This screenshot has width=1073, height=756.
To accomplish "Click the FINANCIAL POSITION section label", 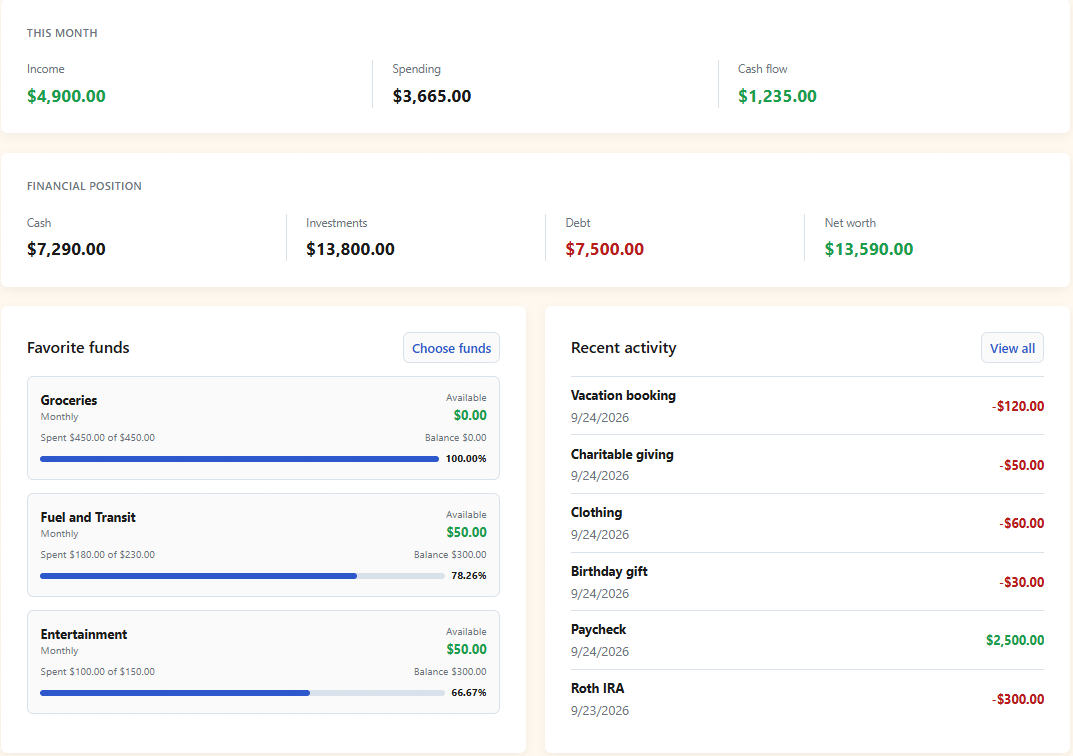I will tap(84, 186).
